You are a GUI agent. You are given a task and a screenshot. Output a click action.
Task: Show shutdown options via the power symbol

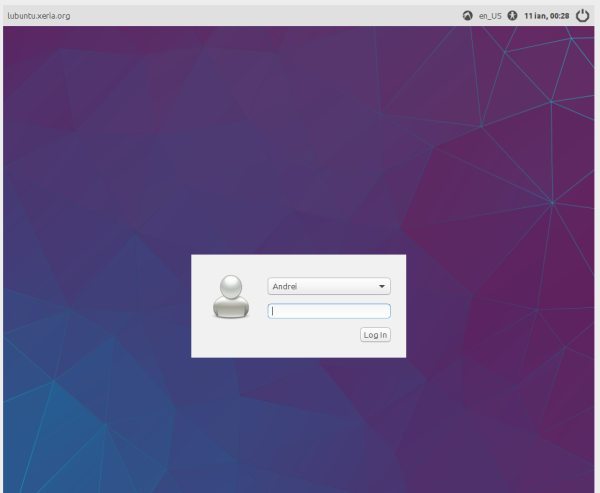click(582, 16)
